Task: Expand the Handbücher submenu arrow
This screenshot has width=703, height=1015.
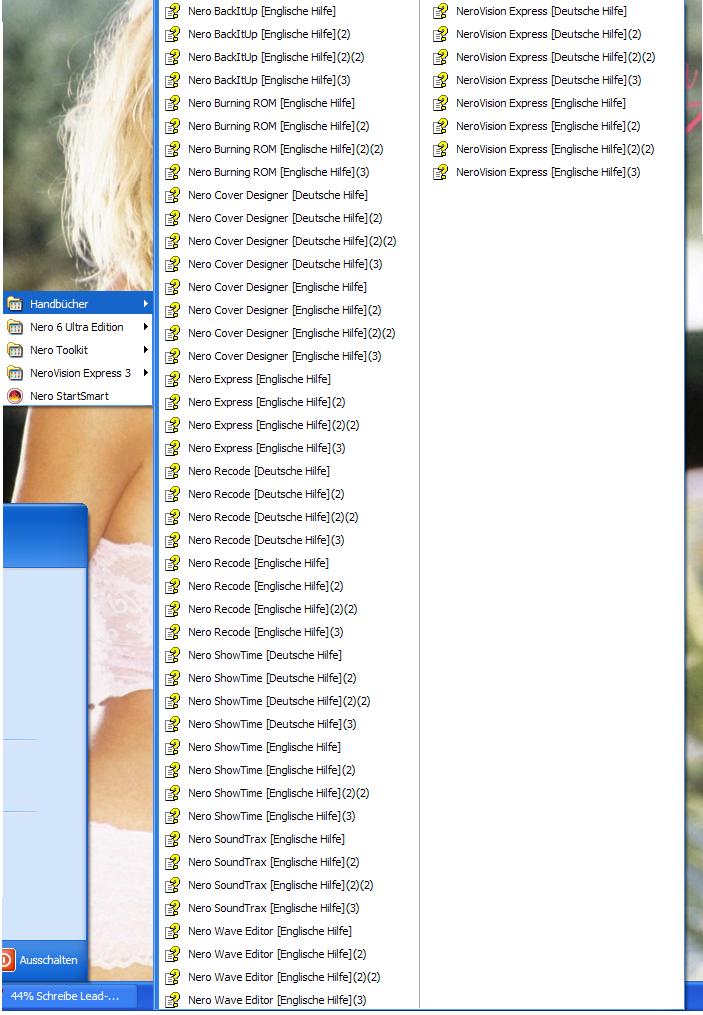Action: [146, 304]
